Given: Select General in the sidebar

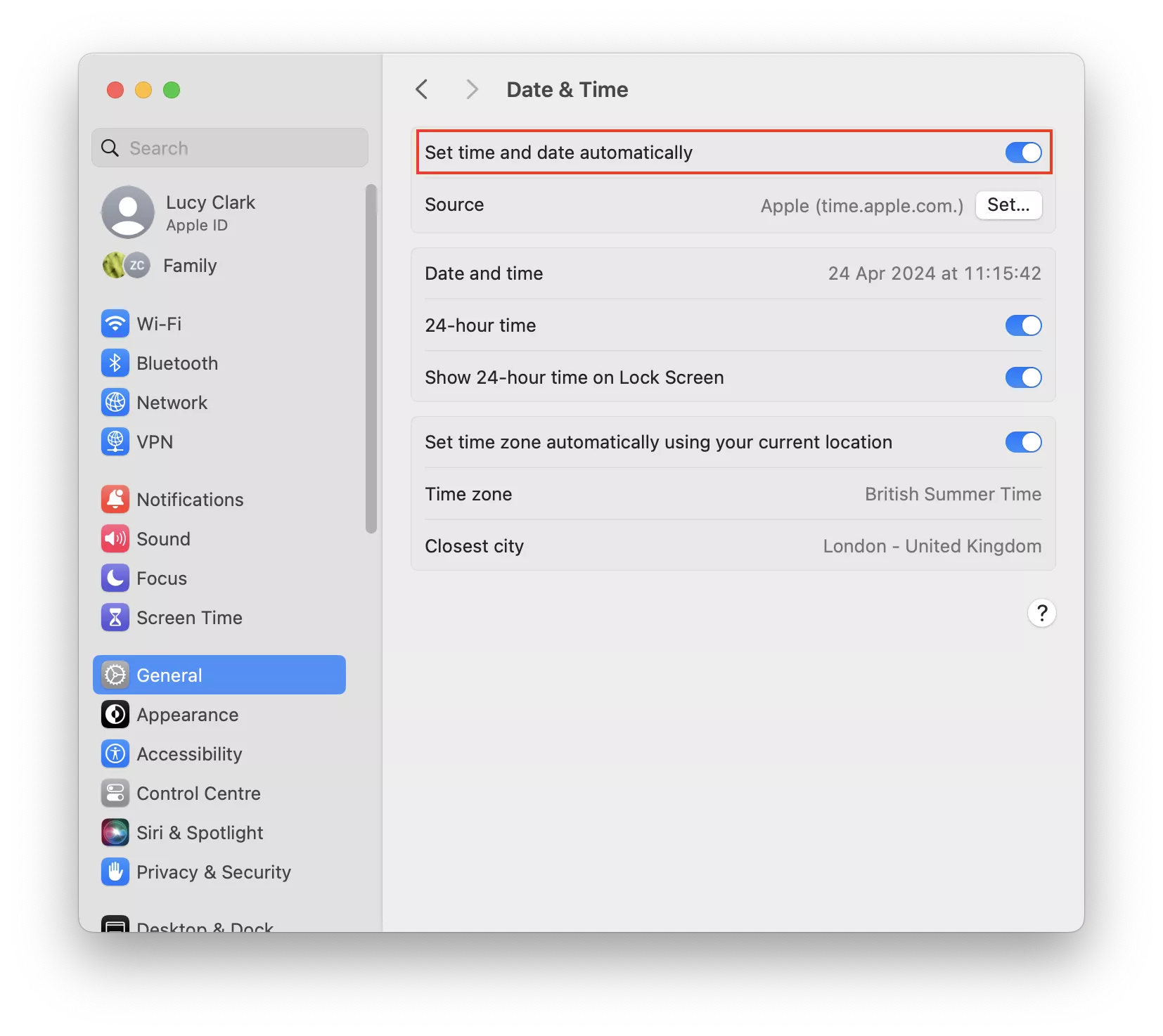Looking at the screenshot, I should pyautogui.click(x=167, y=674).
